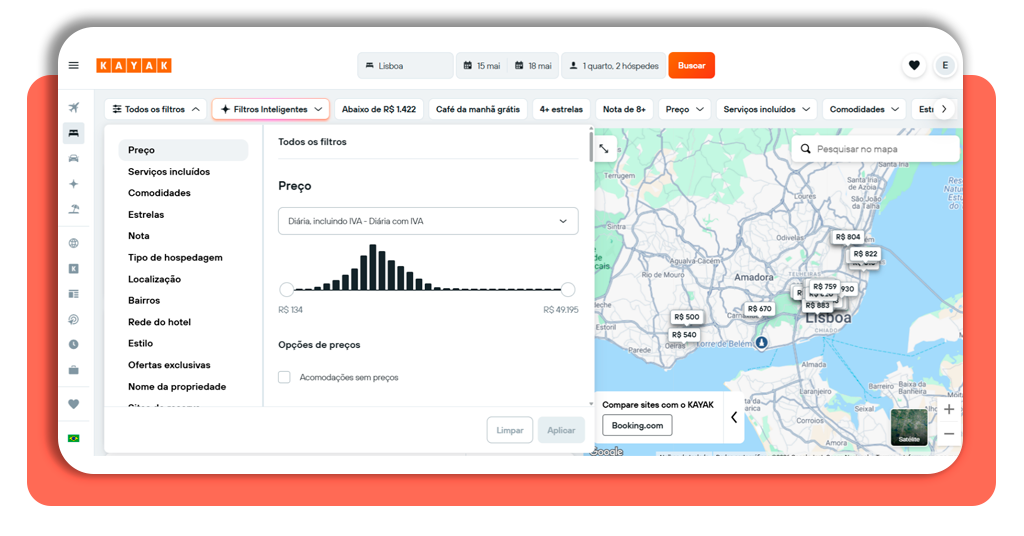Open Trips heart icon in the sidebar
The image size is (1024, 536).
pyautogui.click(x=74, y=403)
